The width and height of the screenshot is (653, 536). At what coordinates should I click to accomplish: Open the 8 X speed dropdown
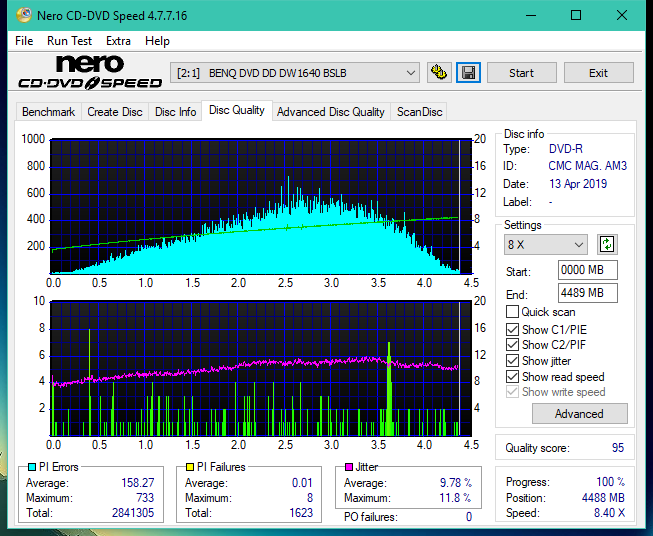546,244
